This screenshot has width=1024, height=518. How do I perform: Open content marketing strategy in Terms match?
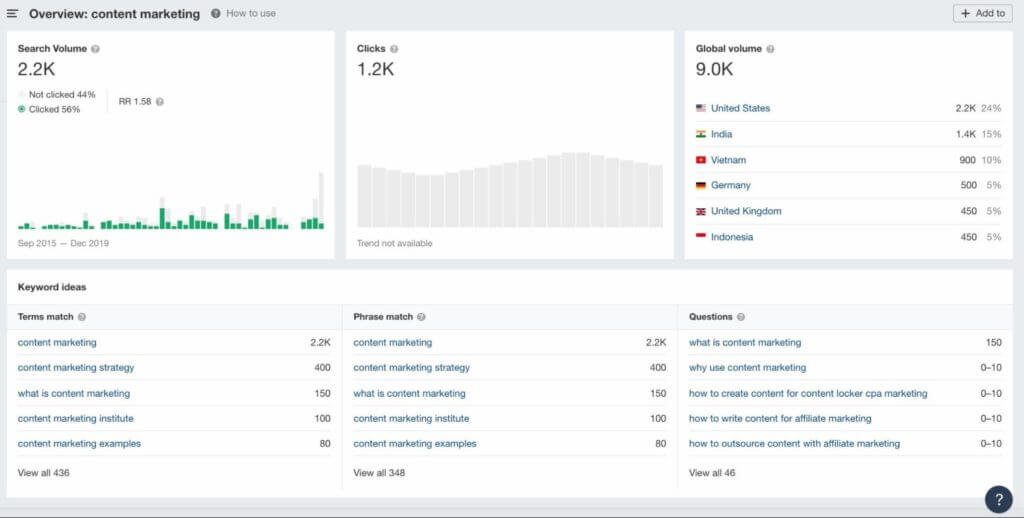pyautogui.click(x=76, y=368)
